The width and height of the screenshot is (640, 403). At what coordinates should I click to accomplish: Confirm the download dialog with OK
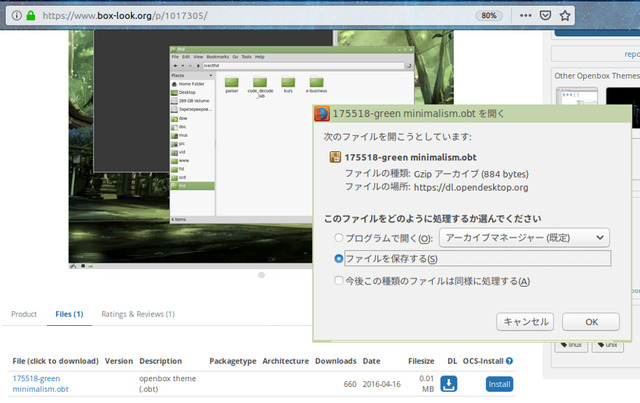click(x=591, y=322)
